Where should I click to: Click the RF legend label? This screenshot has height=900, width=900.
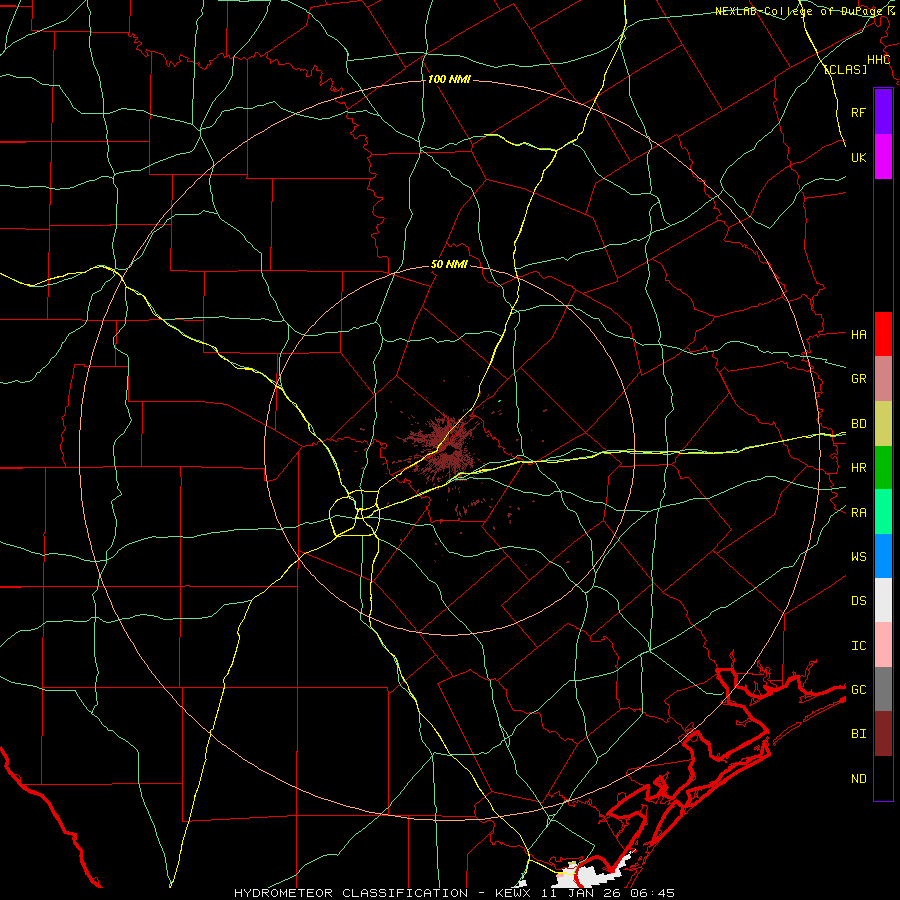pos(858,112)
